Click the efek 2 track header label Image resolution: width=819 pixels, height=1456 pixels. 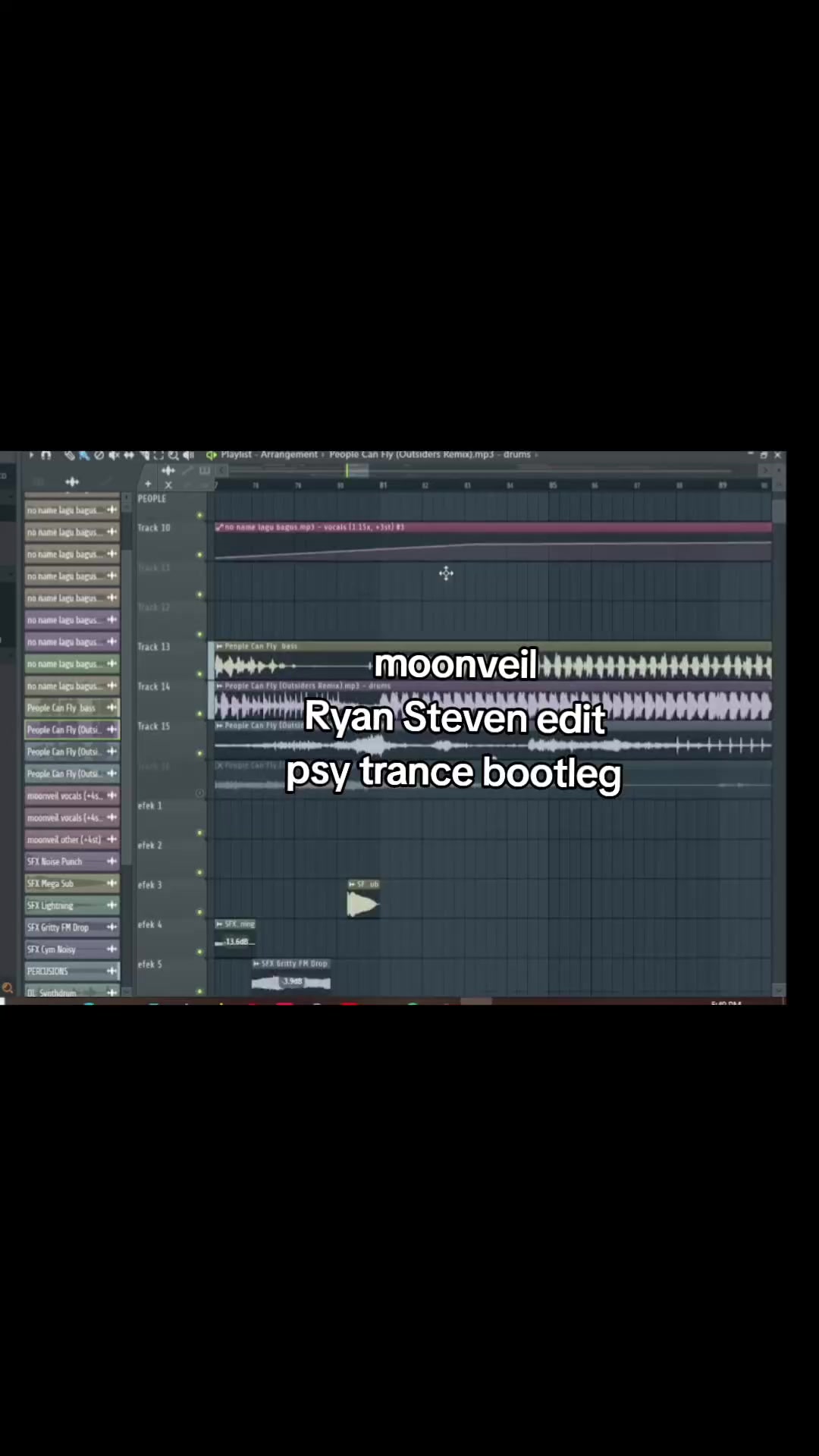(x=150, y=846)
